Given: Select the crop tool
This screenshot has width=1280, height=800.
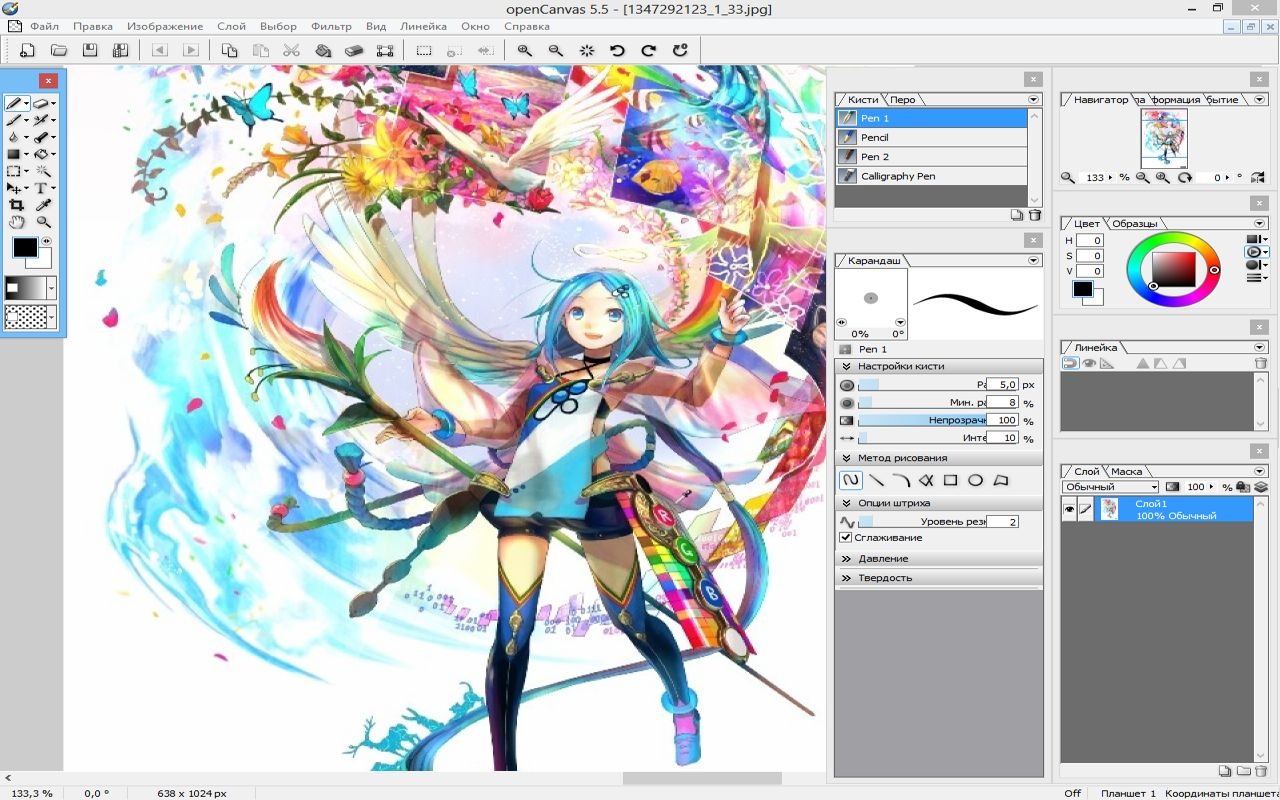Looking at the screenshot, I should 16,205.
